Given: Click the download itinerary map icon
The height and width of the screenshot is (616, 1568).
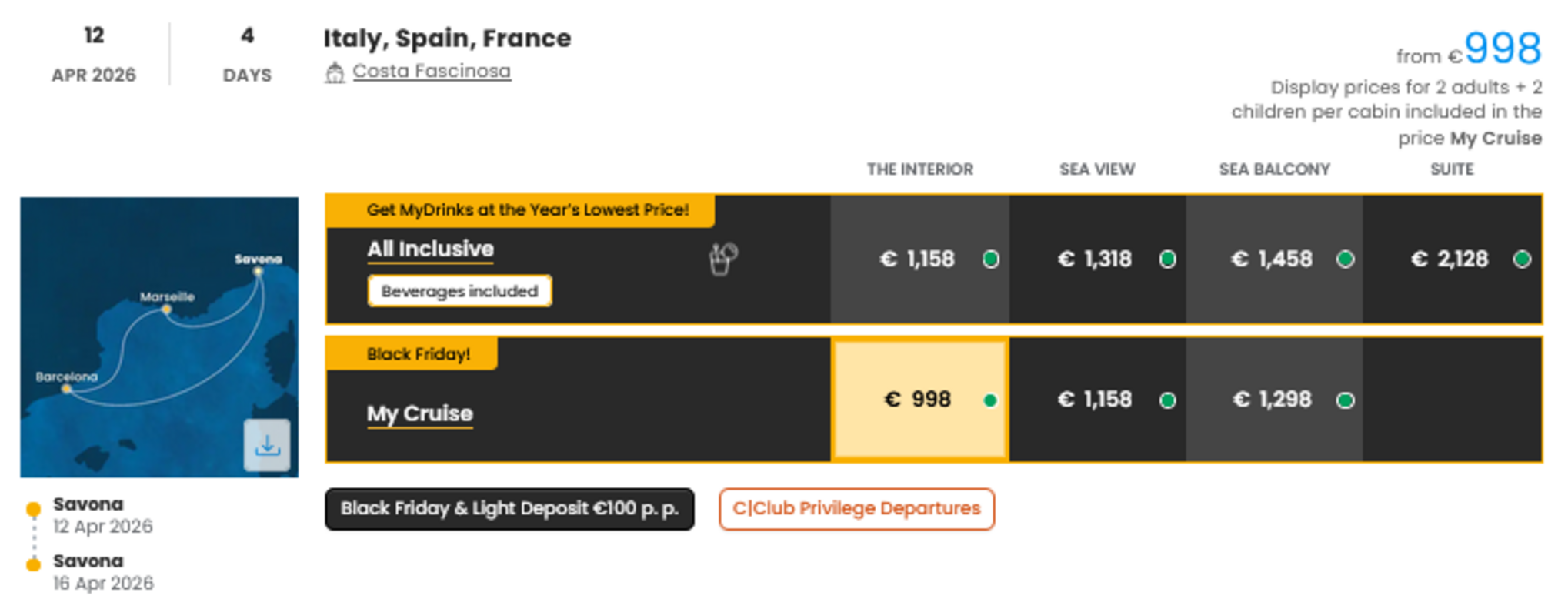Looking at the screenshot, I should 267,445.
